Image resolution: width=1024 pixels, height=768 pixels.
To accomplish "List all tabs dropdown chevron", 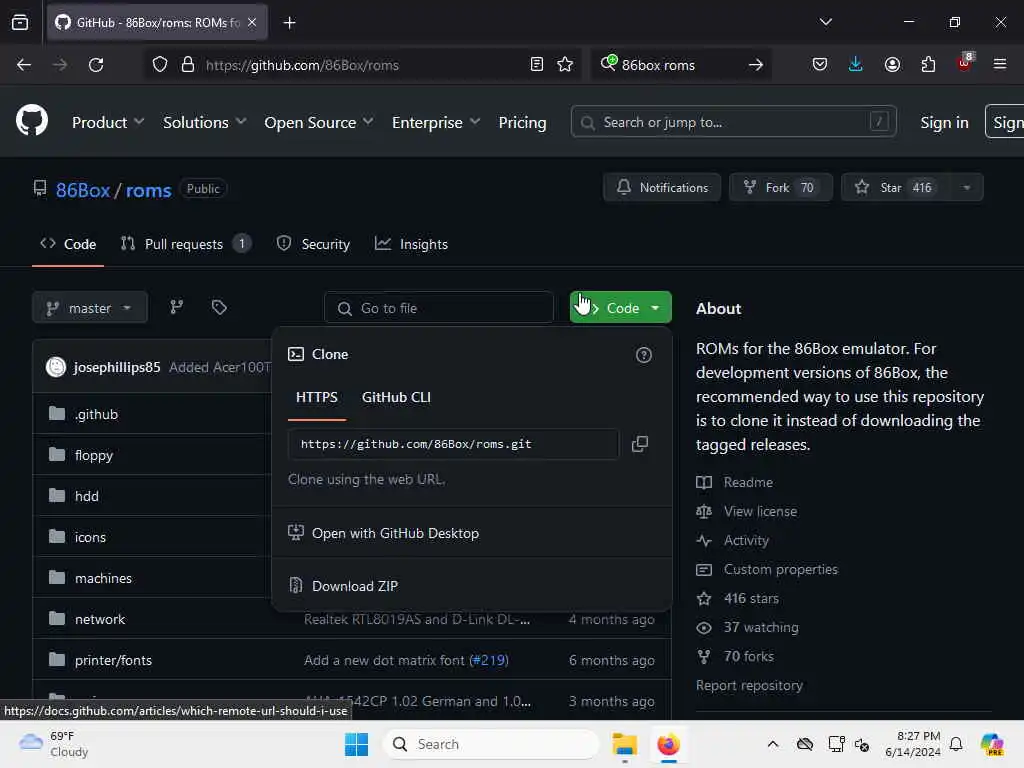I will tap(825, 22).
